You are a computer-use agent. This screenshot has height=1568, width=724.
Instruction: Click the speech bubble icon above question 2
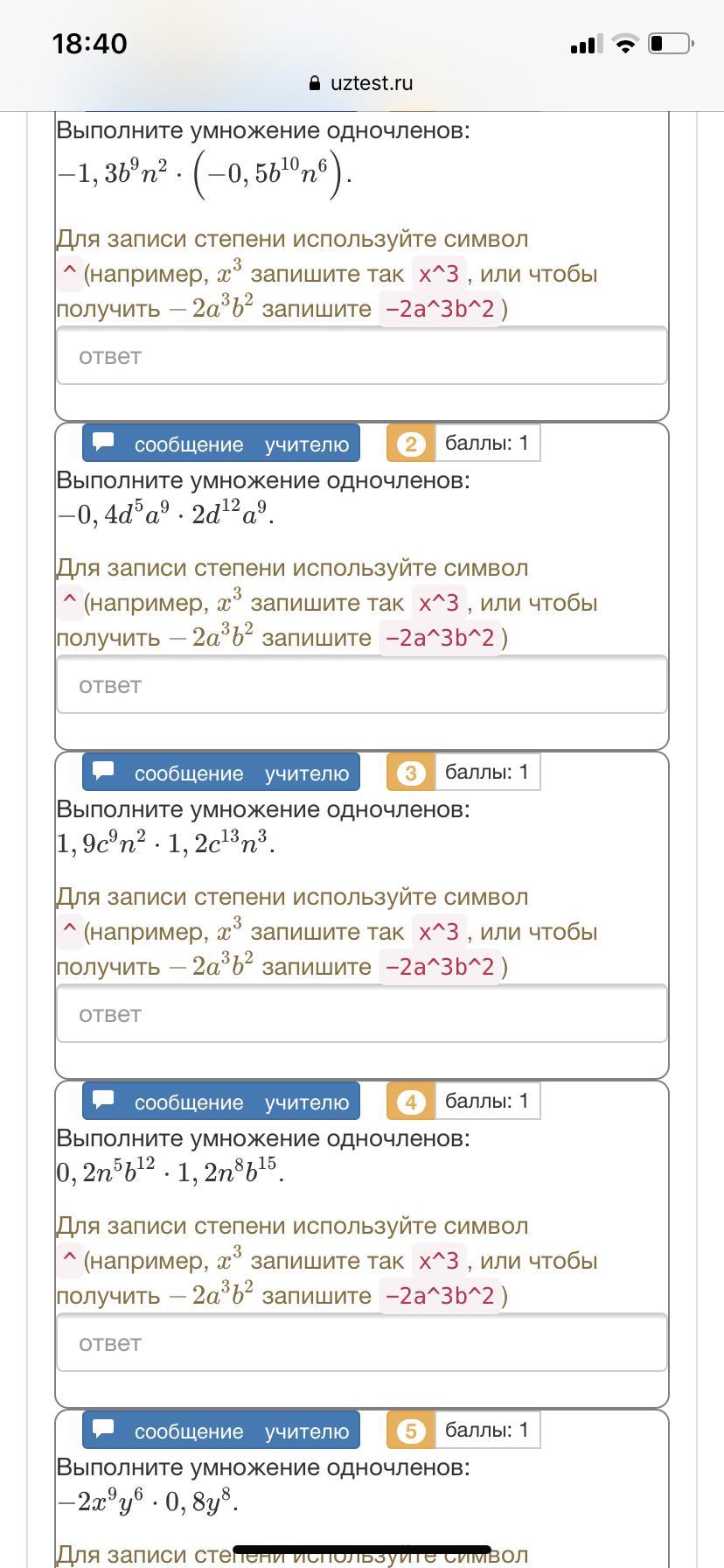pyautogui.click(x=104, y=442)
